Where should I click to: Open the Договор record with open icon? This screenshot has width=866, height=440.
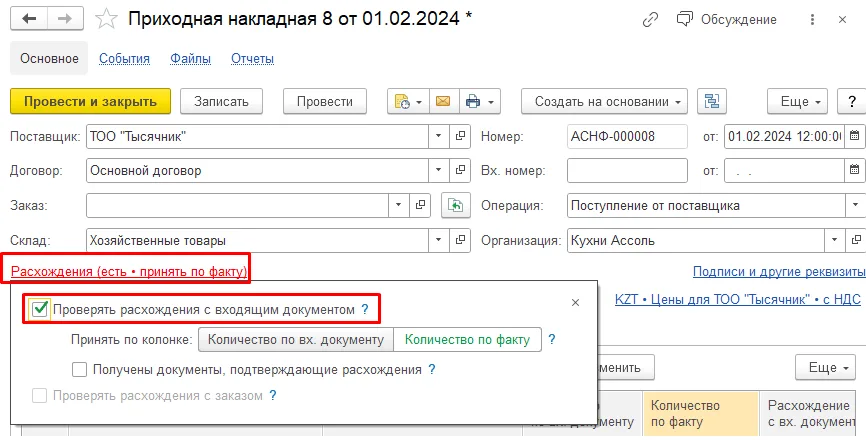tap(460, 170)
